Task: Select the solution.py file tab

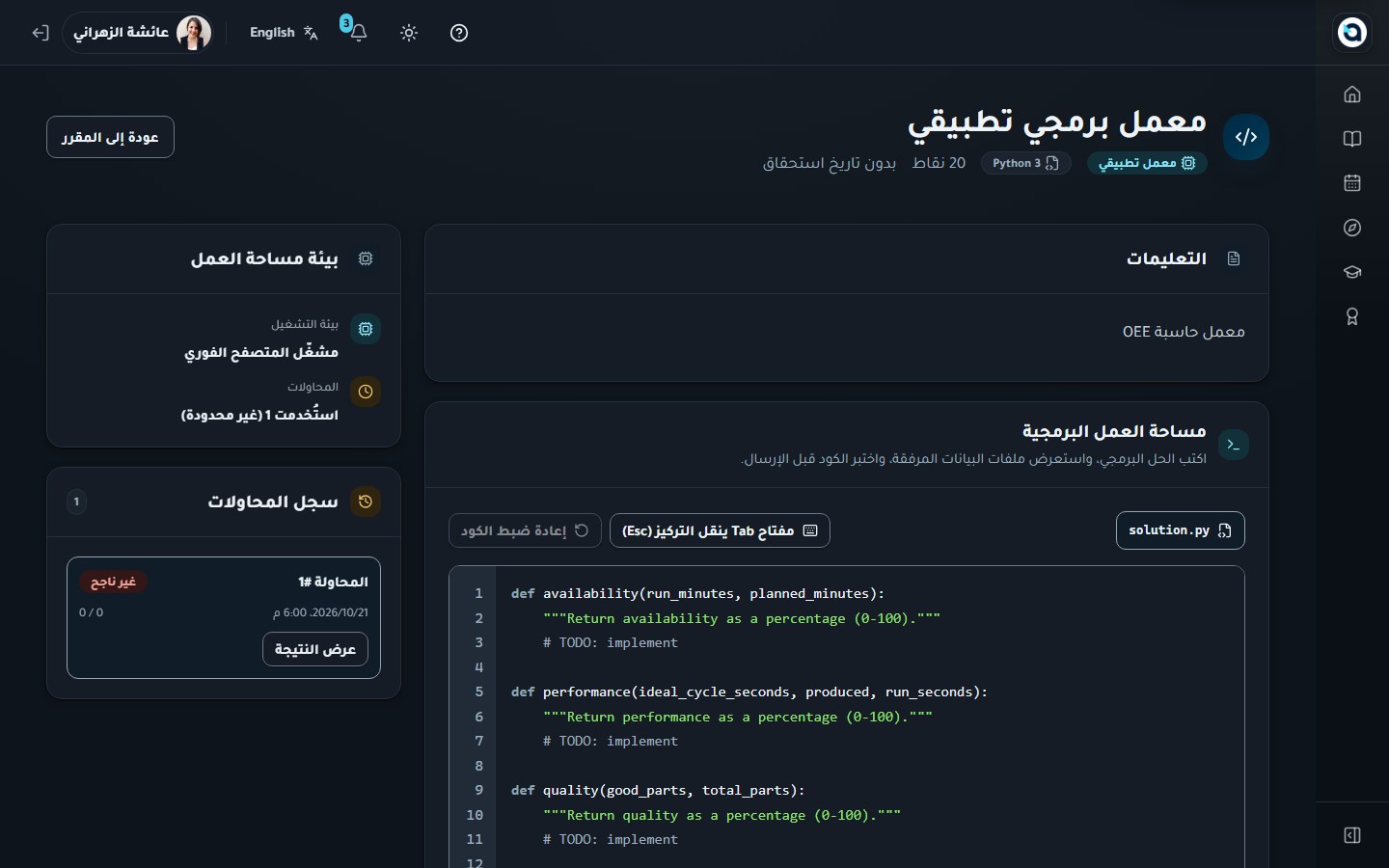Action: (1180, 530)
